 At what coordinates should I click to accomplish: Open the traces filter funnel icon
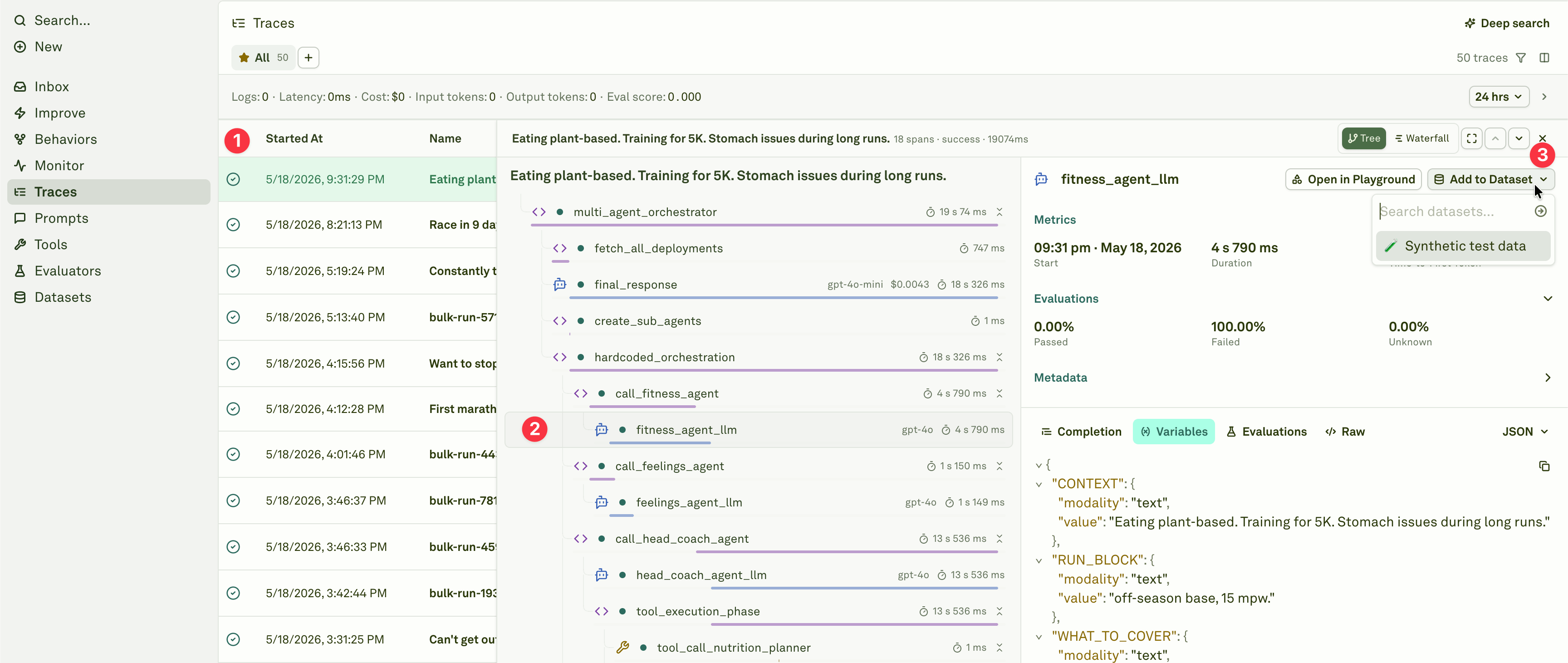(x=1520, y=58)
